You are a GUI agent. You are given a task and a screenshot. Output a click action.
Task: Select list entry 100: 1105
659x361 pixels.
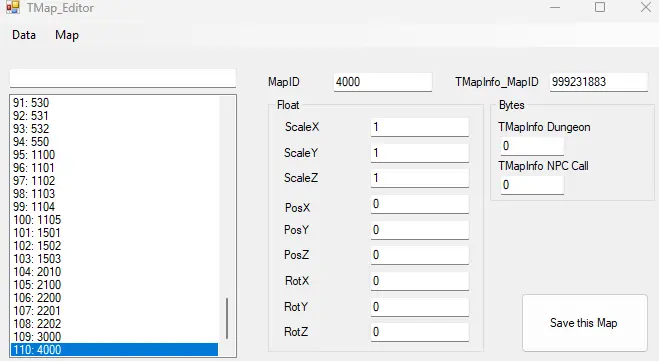114,220
